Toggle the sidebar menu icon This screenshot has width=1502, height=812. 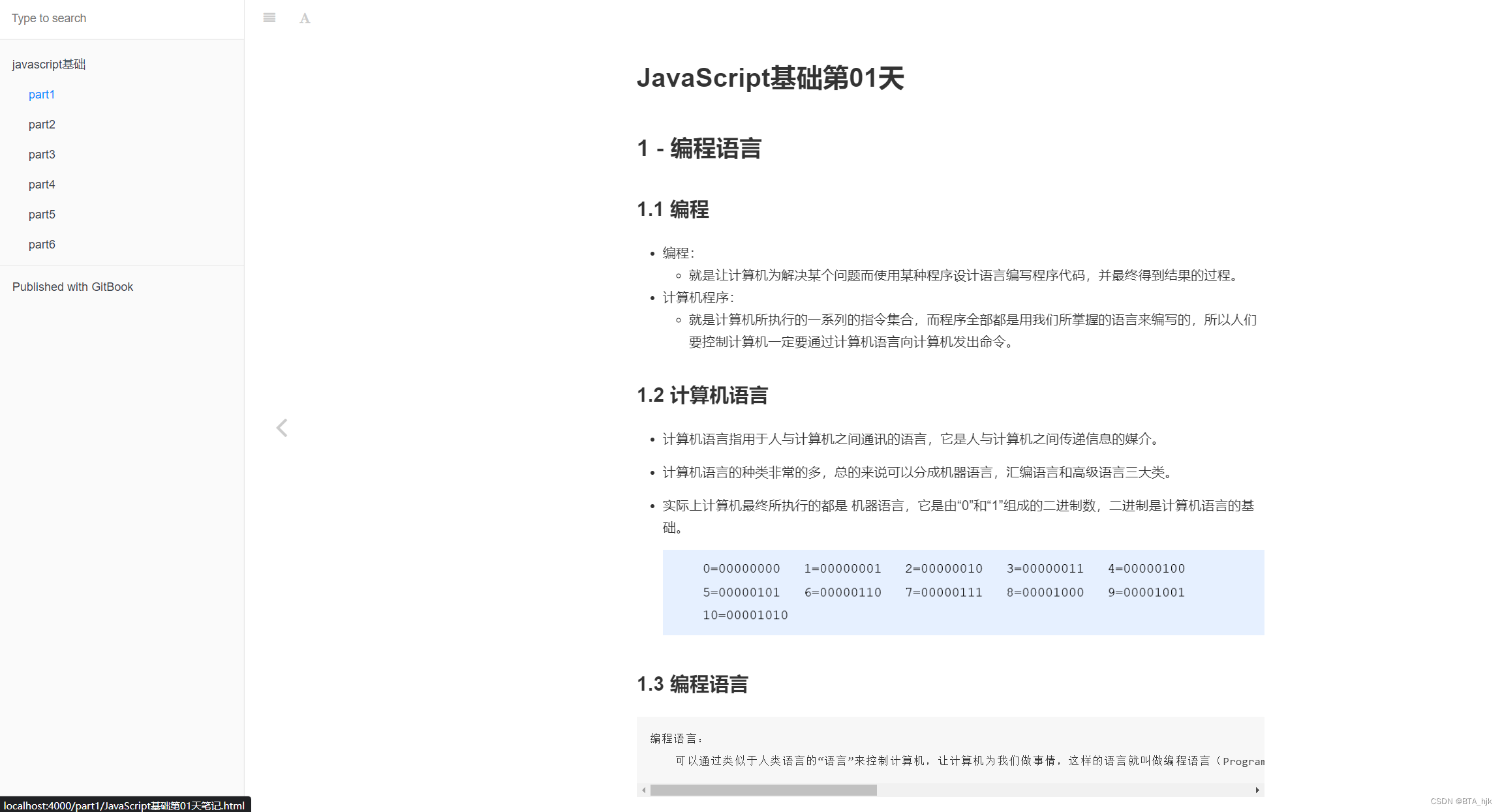pyautogui.click(x=269, y=18)
